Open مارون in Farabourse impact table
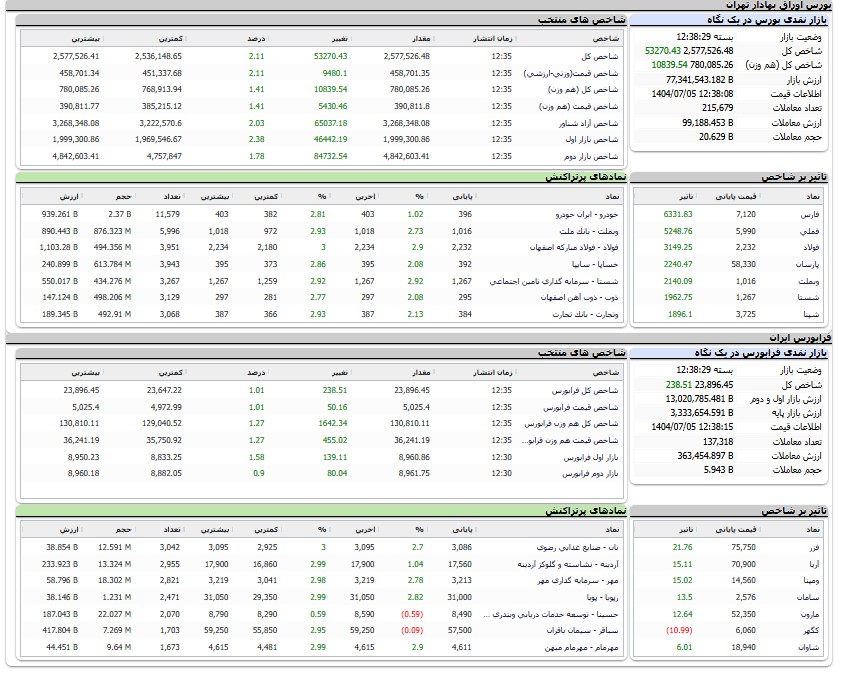Viewport: 844px width, 679px height. pos(810,614)
